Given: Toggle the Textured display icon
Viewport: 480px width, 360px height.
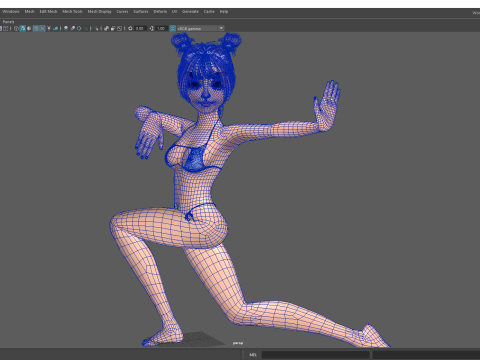Looking at the screenshot, I should [42, 29].
